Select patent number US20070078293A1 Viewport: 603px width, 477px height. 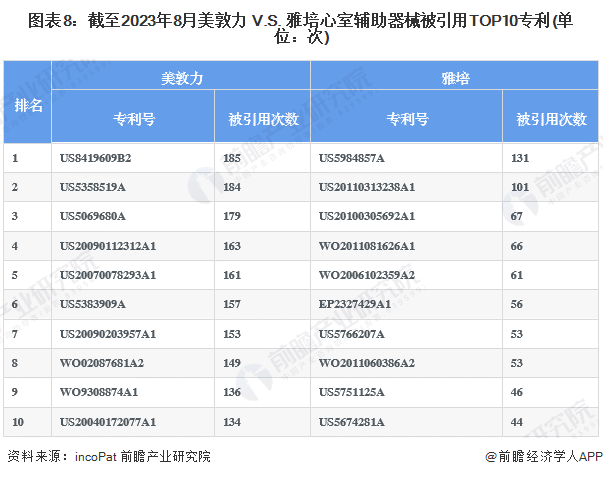(x=108, y=275)
